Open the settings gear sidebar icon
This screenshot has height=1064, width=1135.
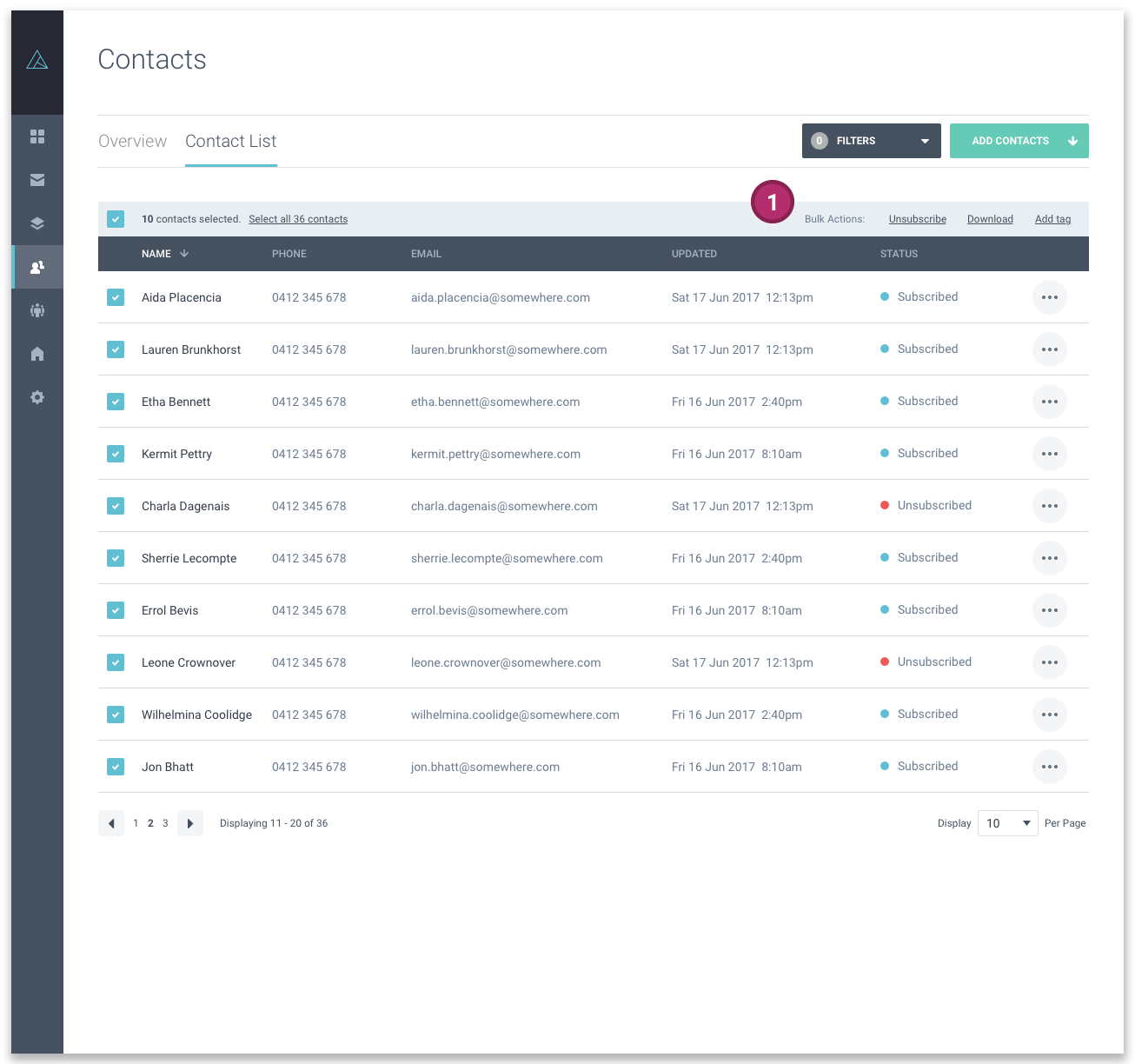click(37, 397)
